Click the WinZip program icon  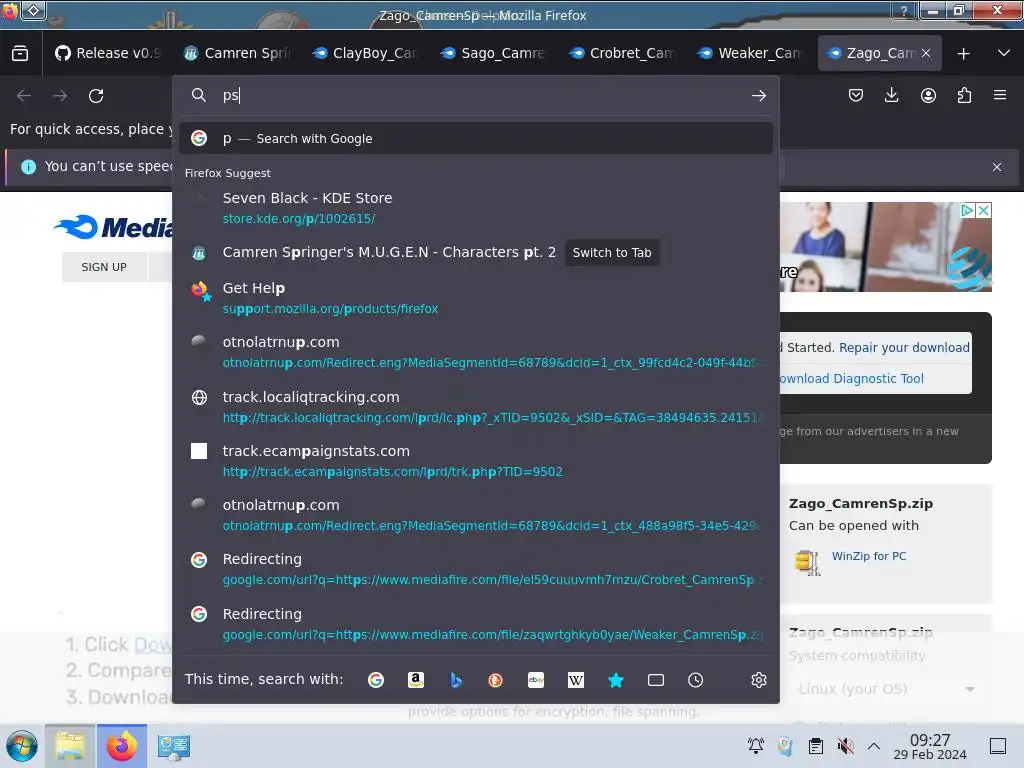pos(808,562)
